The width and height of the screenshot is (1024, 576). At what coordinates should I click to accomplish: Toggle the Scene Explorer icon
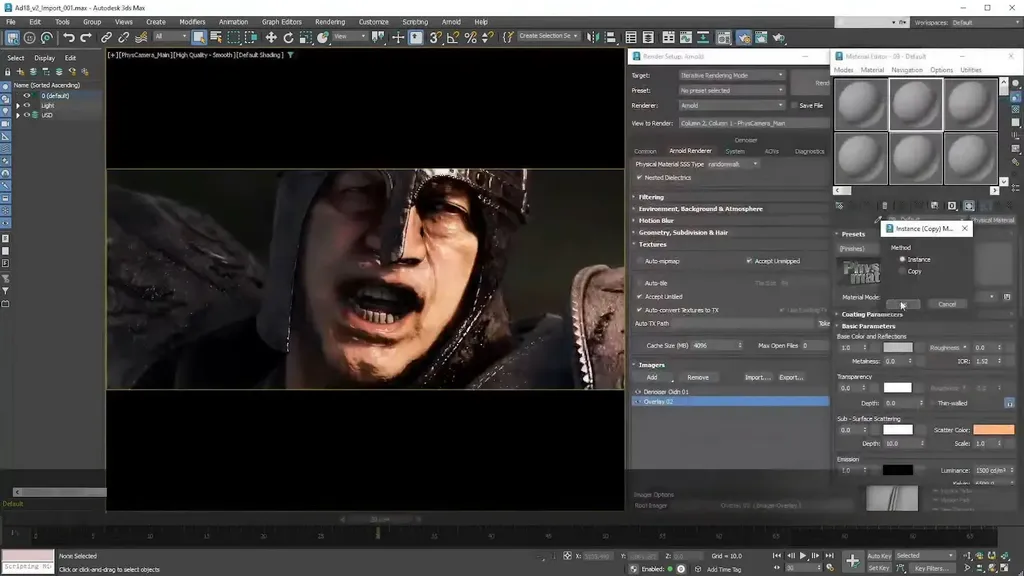pos(631,38)
